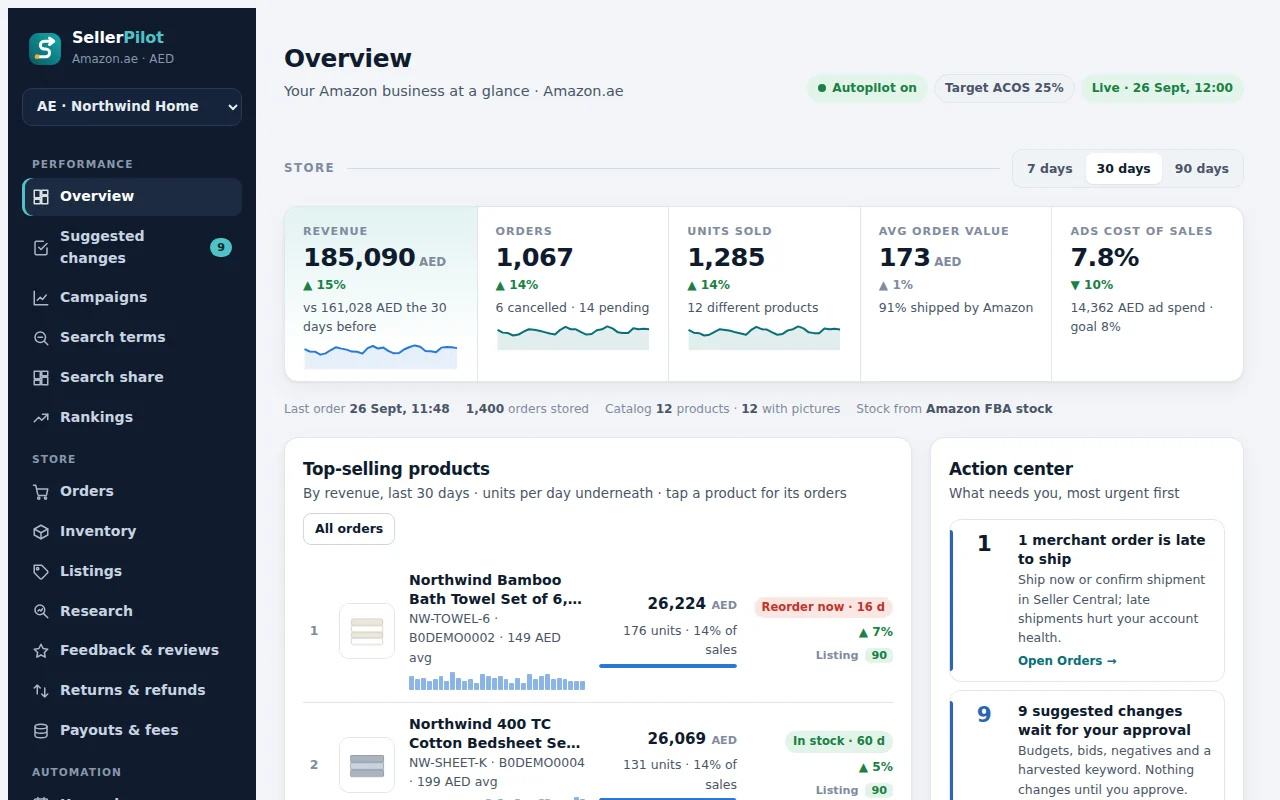This screenshot has height=800, width=1280.
Task: Go to Inventory in the sidebar
Action: [x=132, y=531]
